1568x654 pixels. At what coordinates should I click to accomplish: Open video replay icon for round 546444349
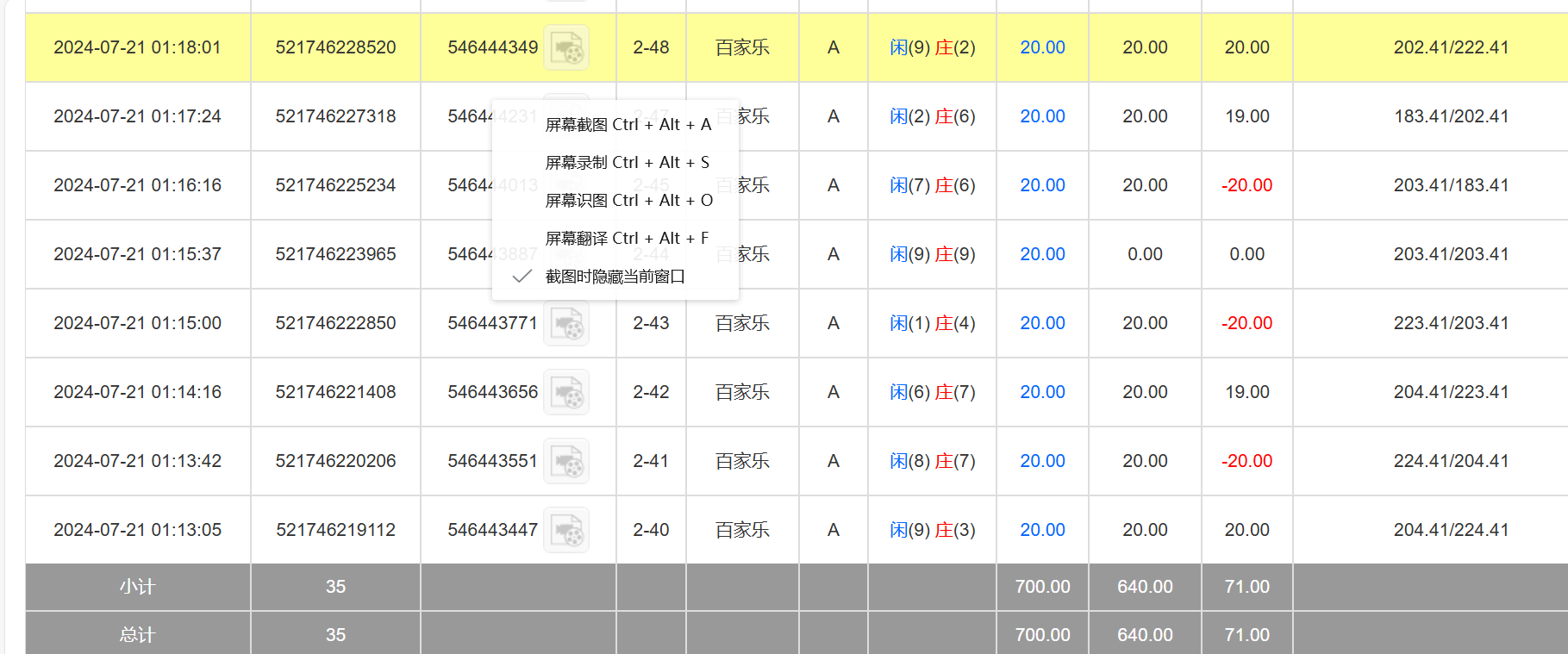(x=566, y=47)
